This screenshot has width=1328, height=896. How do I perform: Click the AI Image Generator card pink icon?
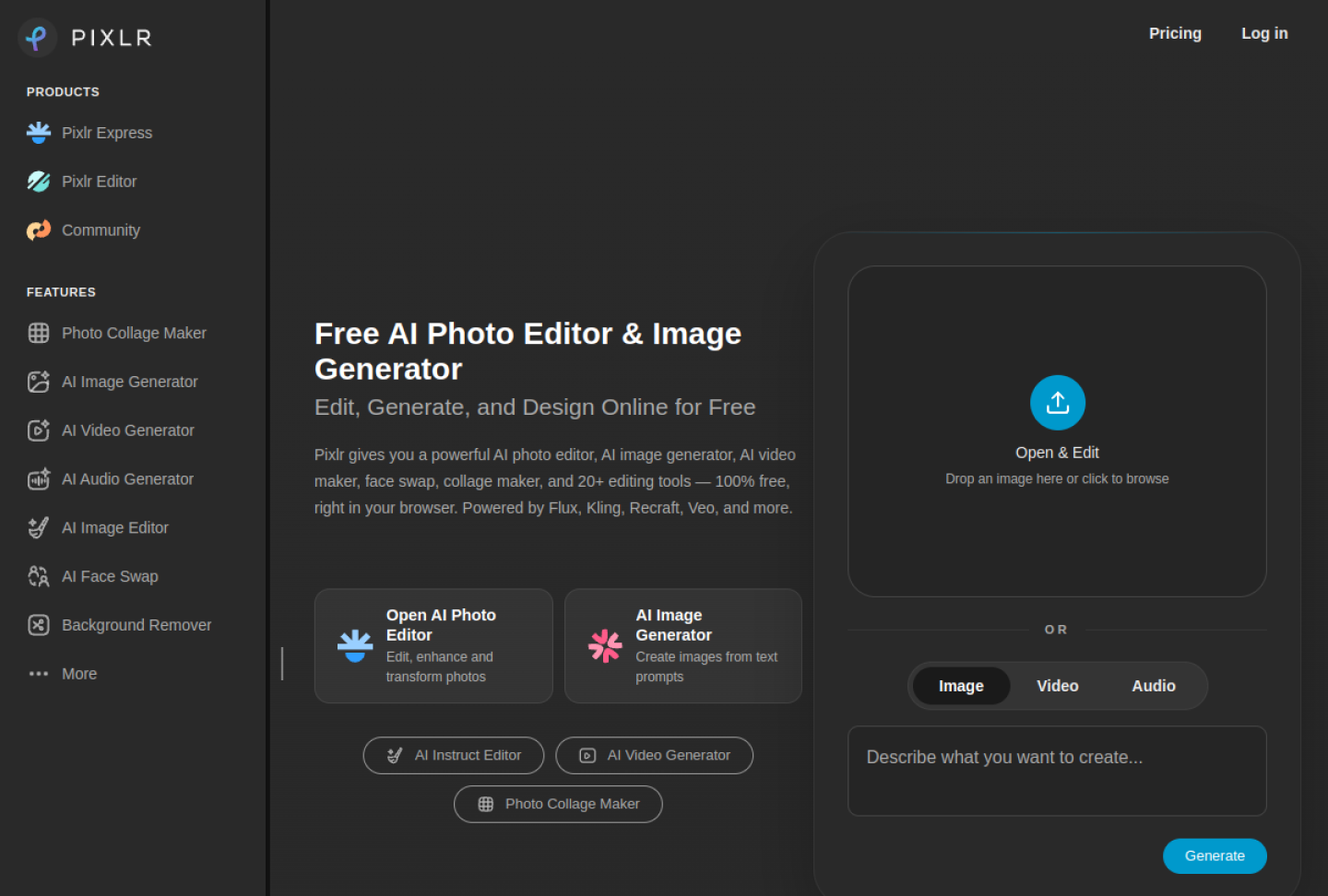pos(605,646)
